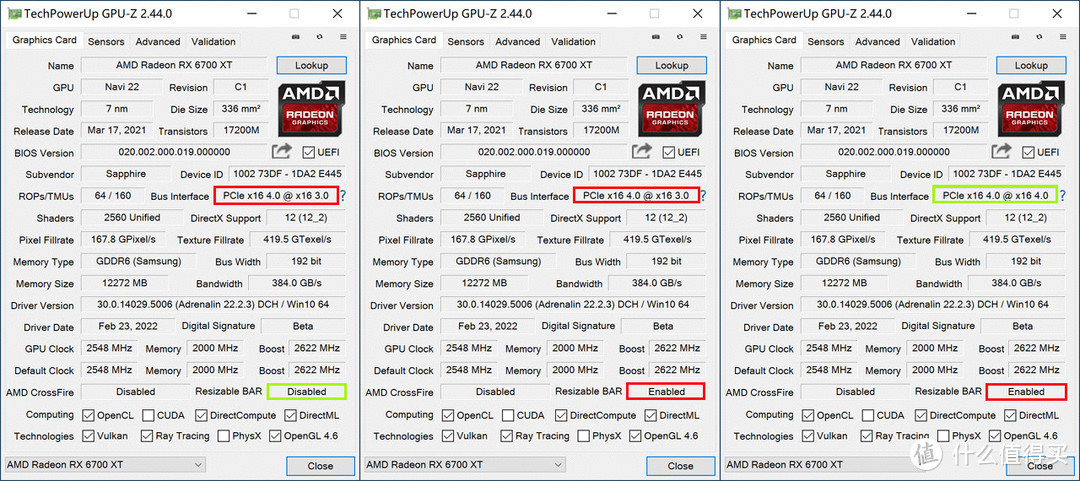Toggle the OpenCL checkbox in right GPU-Z window
1080x481 pixels.
tap(807, 416)
